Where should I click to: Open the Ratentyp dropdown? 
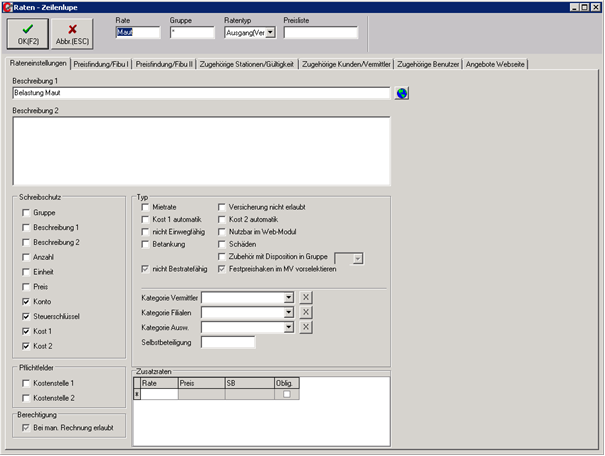tap(270, 32)
